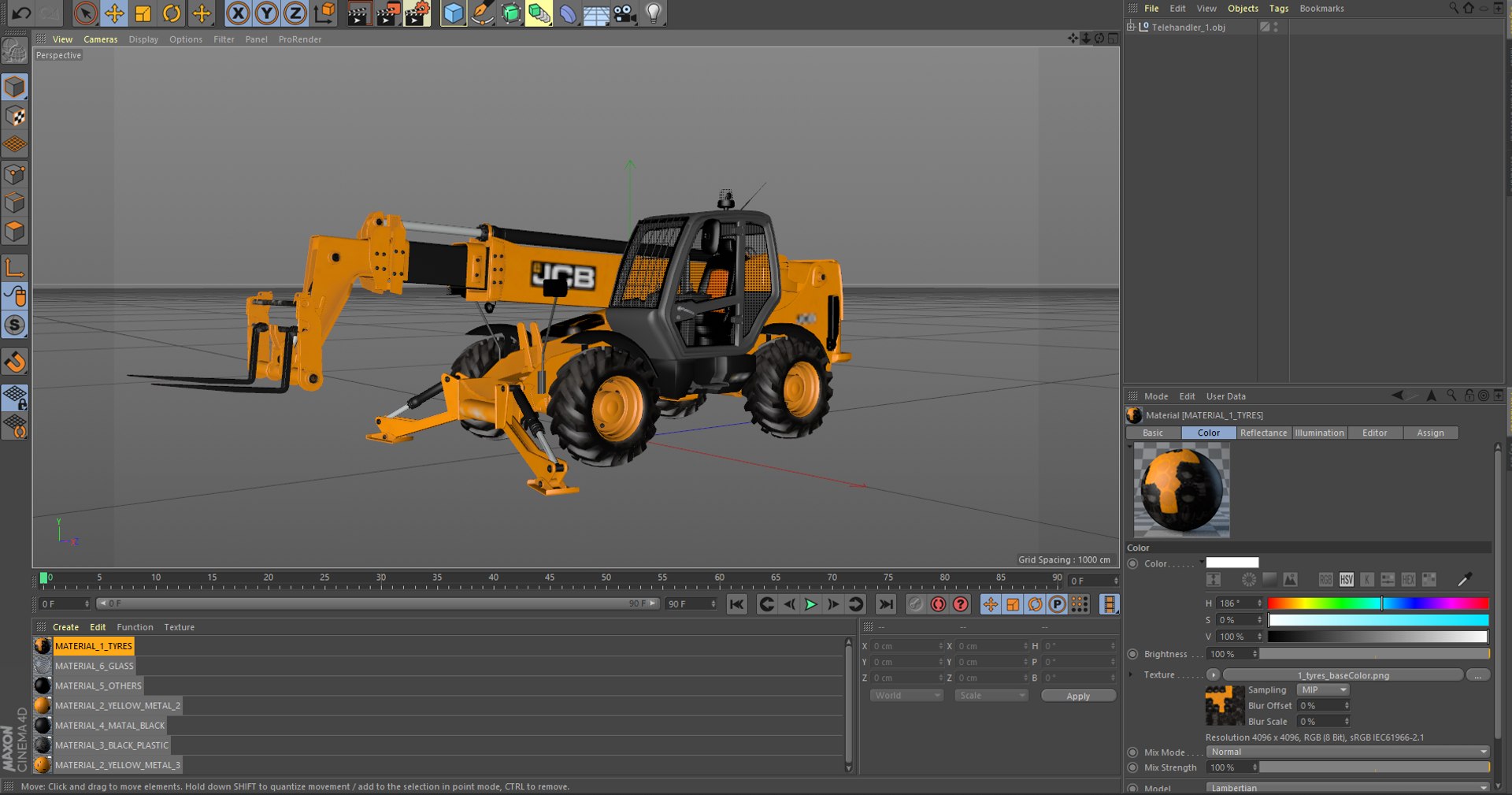Toggle Y axis lock

point(266,13)
